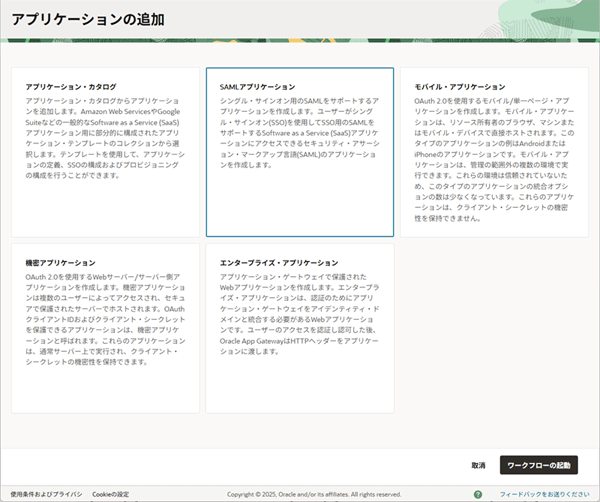The width and height of the screenshot is (600, 502).
Task: Choose the エンタープライズ・アプリケーション card title
Action: (272, 262)
